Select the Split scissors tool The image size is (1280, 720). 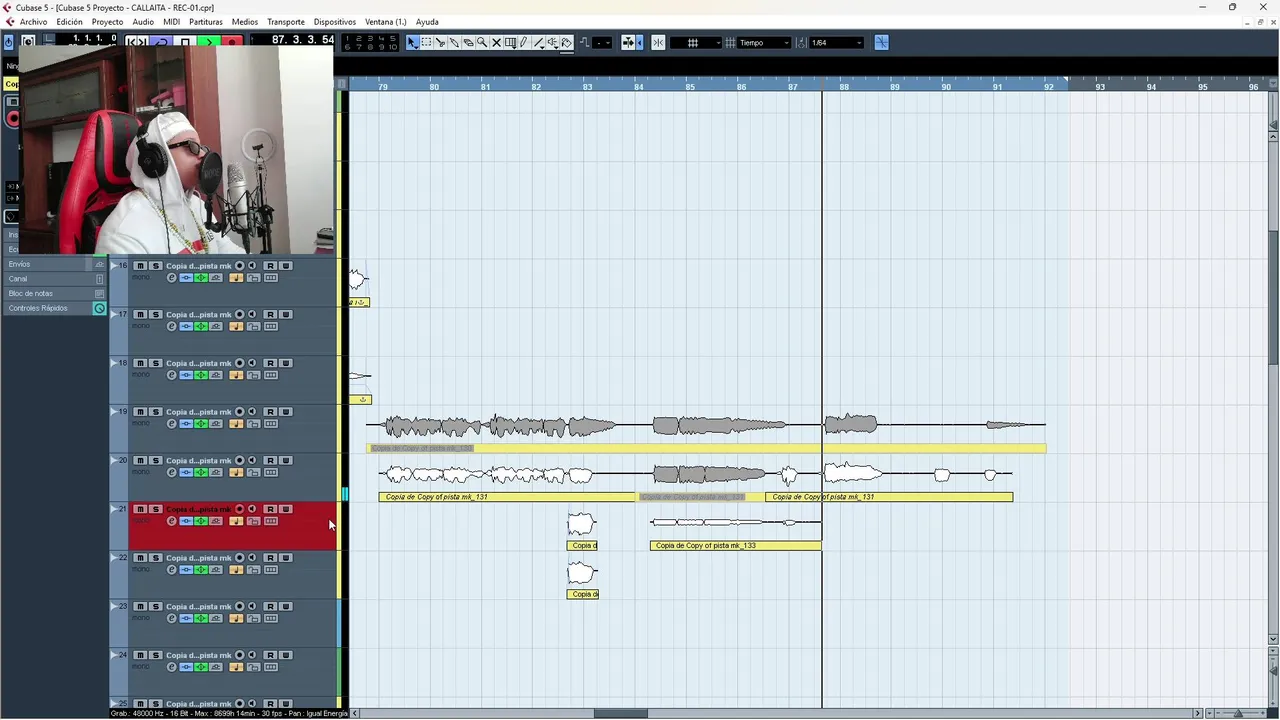[x=441, y=43]
